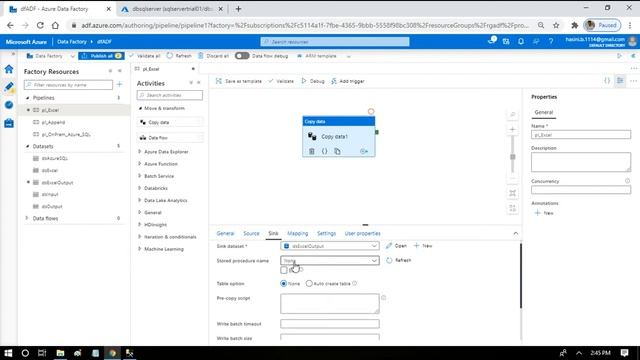Add a new annotation with the New button

point(544,213)
